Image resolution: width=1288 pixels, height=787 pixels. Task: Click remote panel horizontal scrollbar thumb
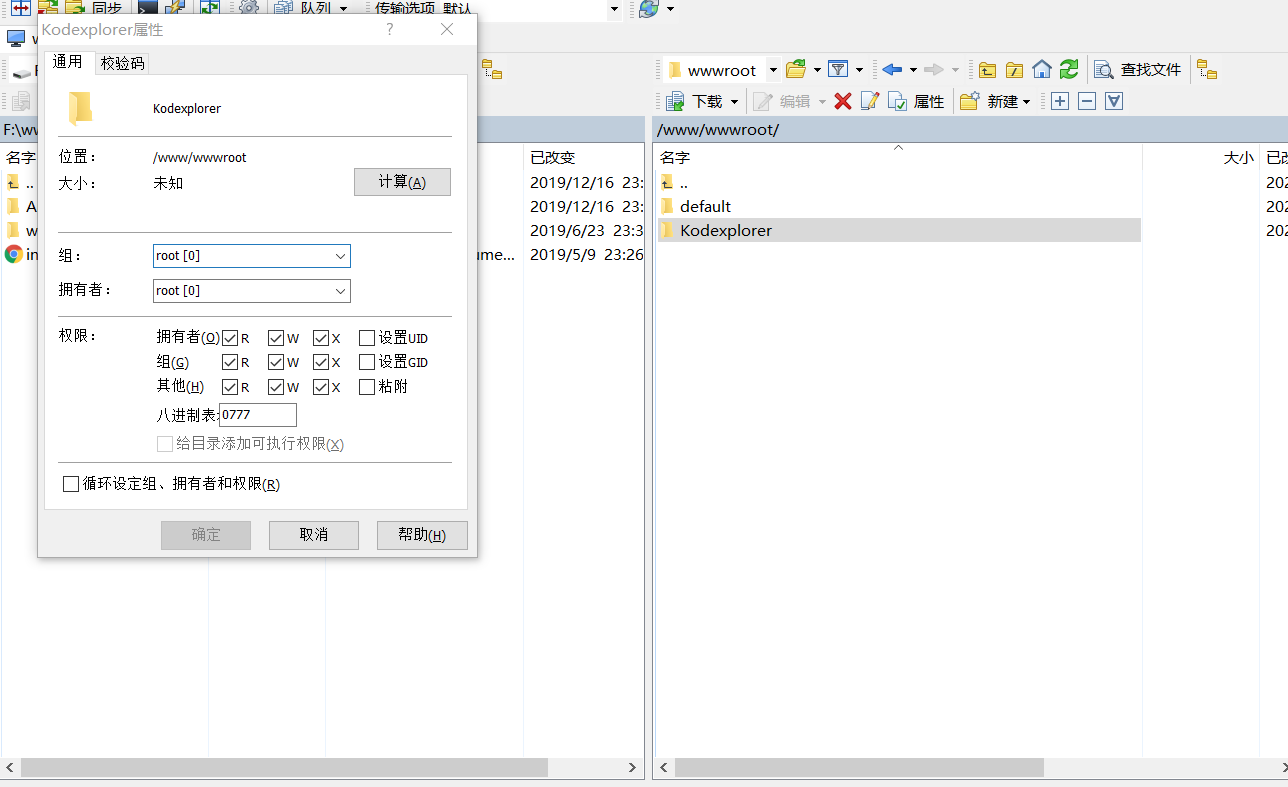(859, 767)
